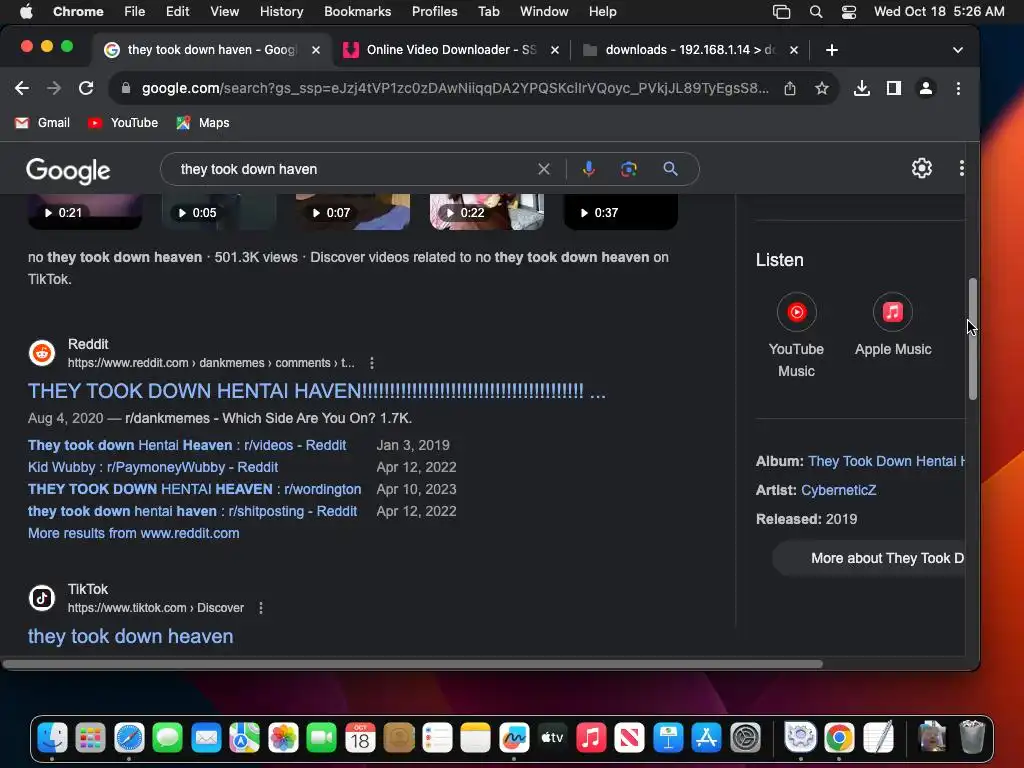This screenshot has width=1024, height=768.
Task: Open the View menu
Action: tap(224, 12)
